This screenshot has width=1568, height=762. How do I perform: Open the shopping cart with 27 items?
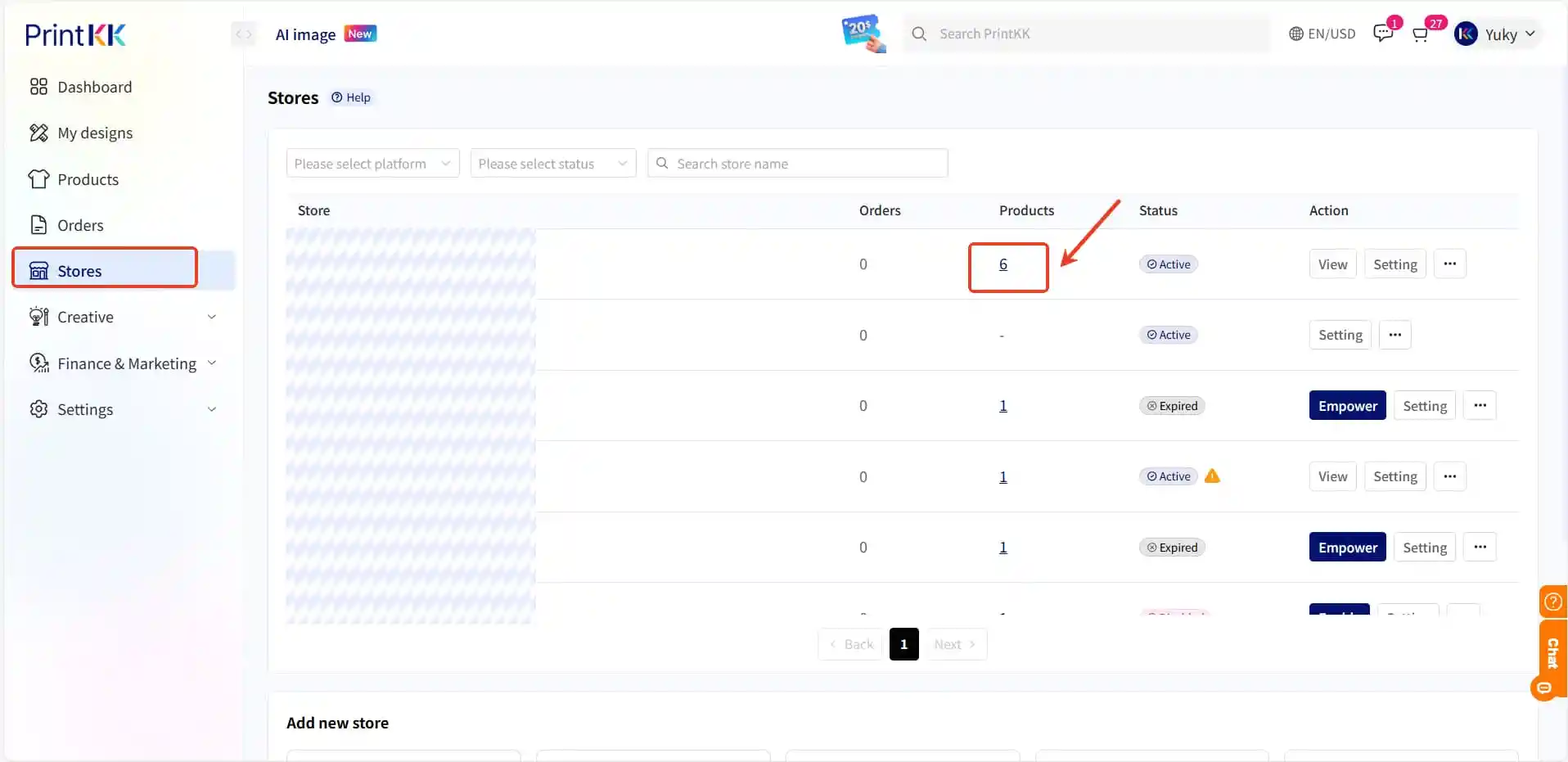point(1422,35)
